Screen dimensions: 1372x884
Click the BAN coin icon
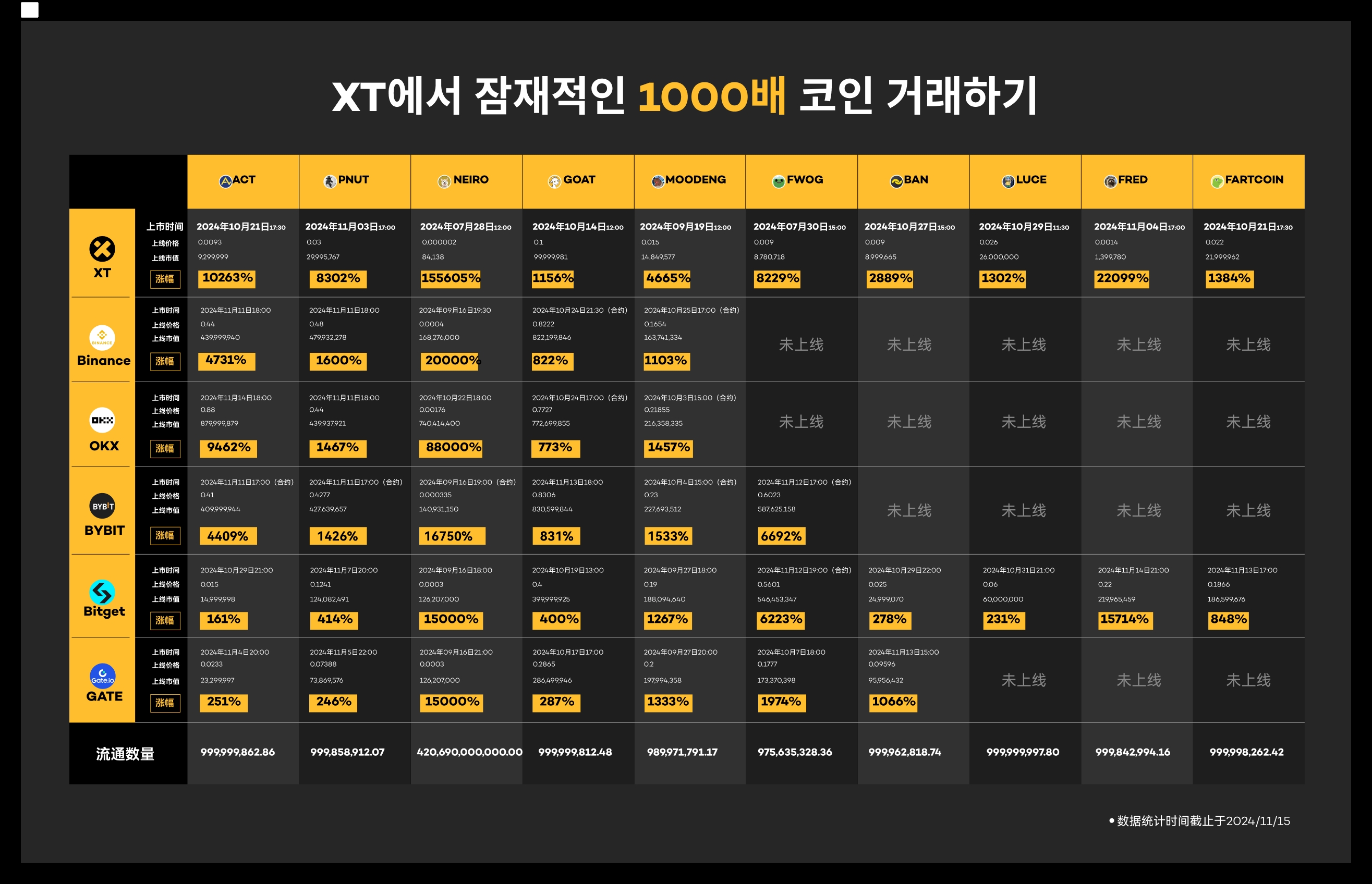click(896, 181)
